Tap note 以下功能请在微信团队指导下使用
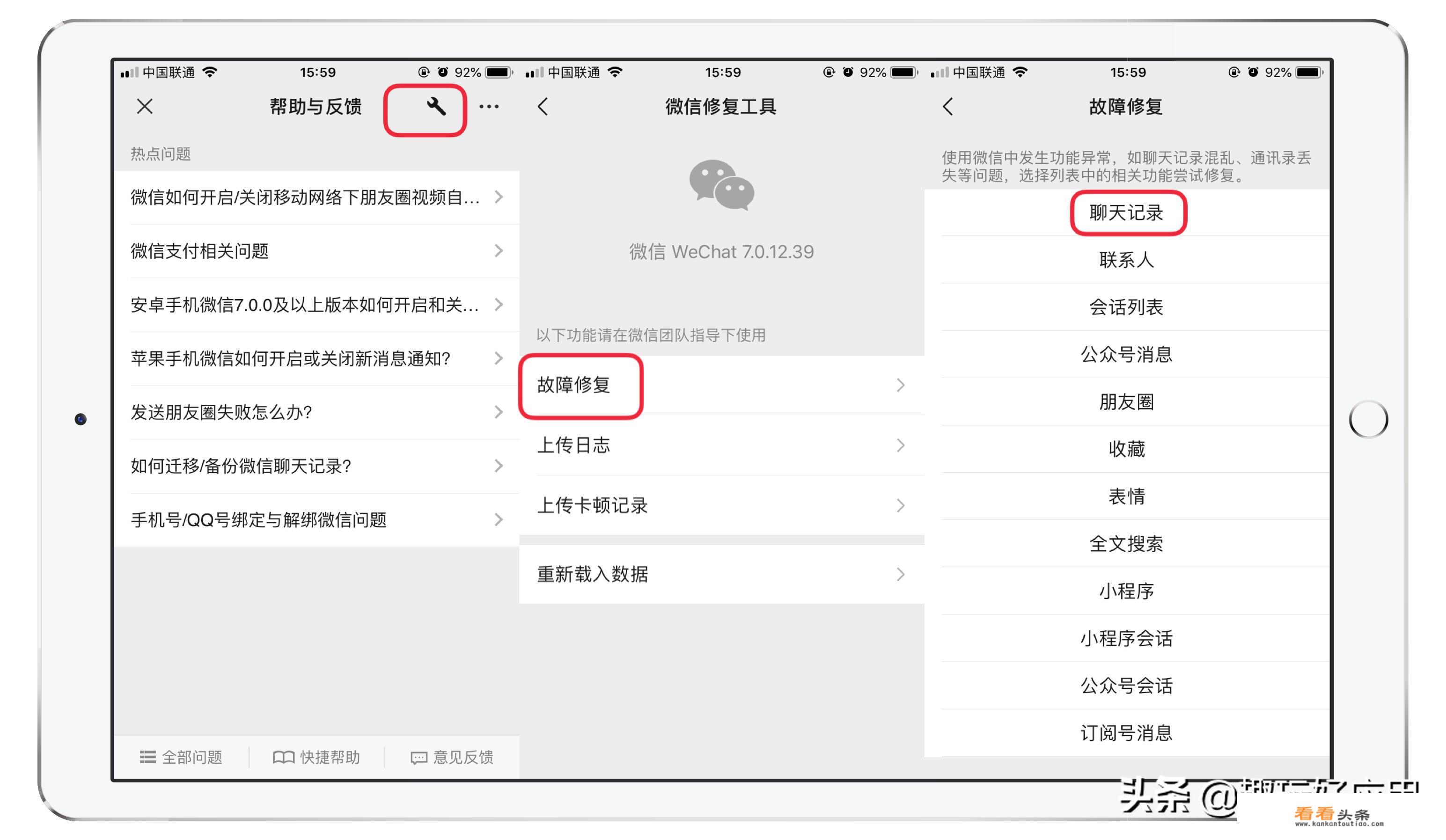 pos(651,335)
